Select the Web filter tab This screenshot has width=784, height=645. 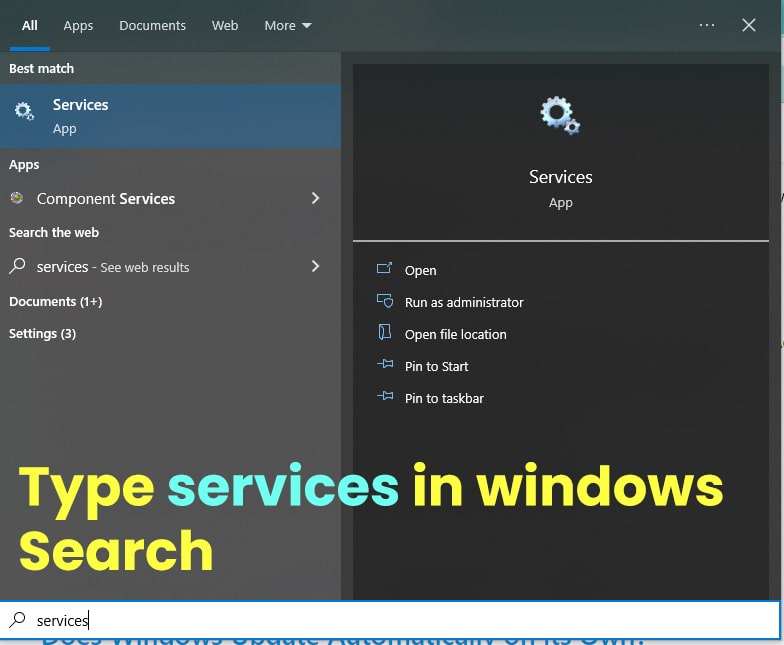pyautogui.click(x=225, y=25)
